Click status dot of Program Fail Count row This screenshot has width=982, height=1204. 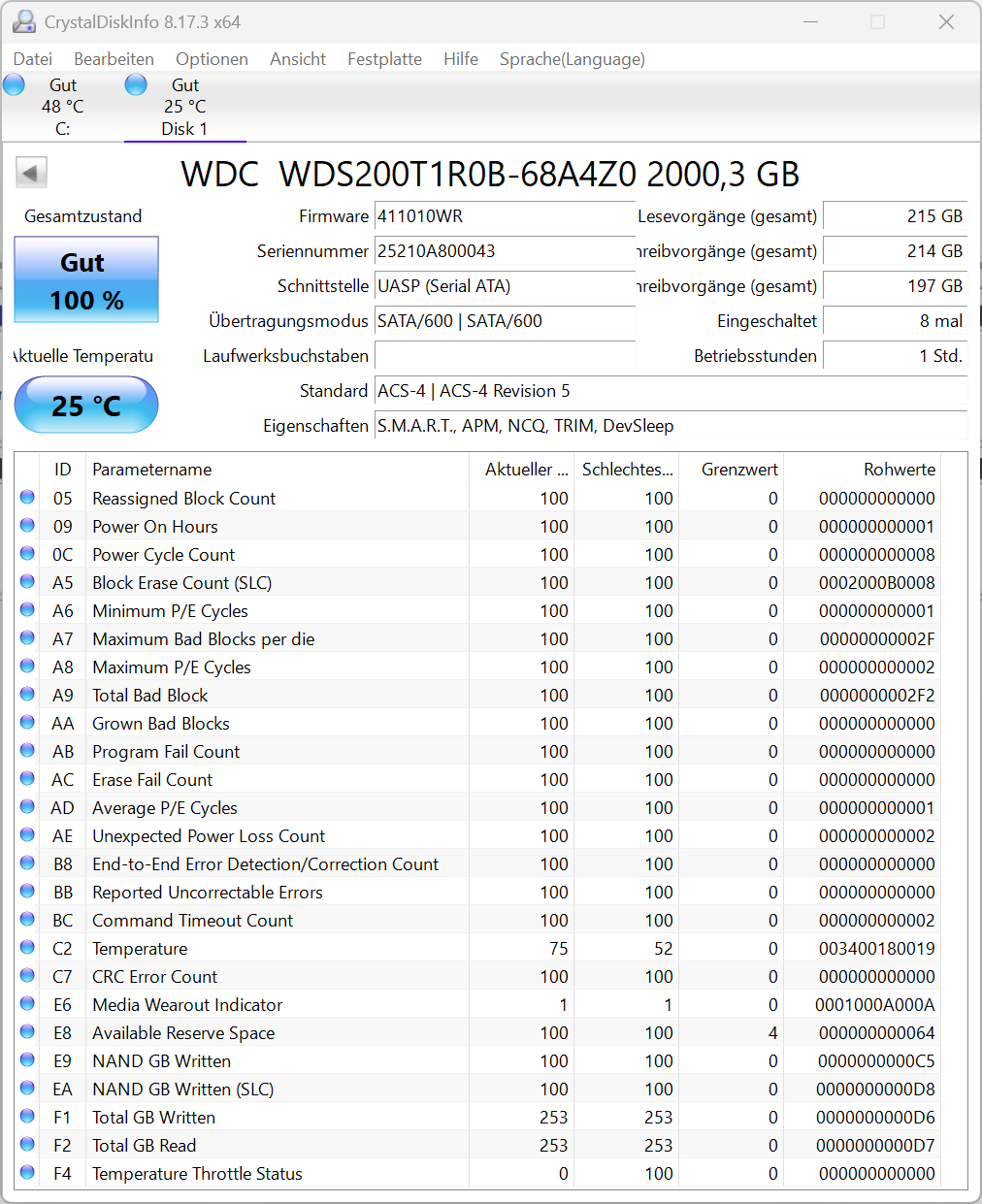[x=27, y=750]
